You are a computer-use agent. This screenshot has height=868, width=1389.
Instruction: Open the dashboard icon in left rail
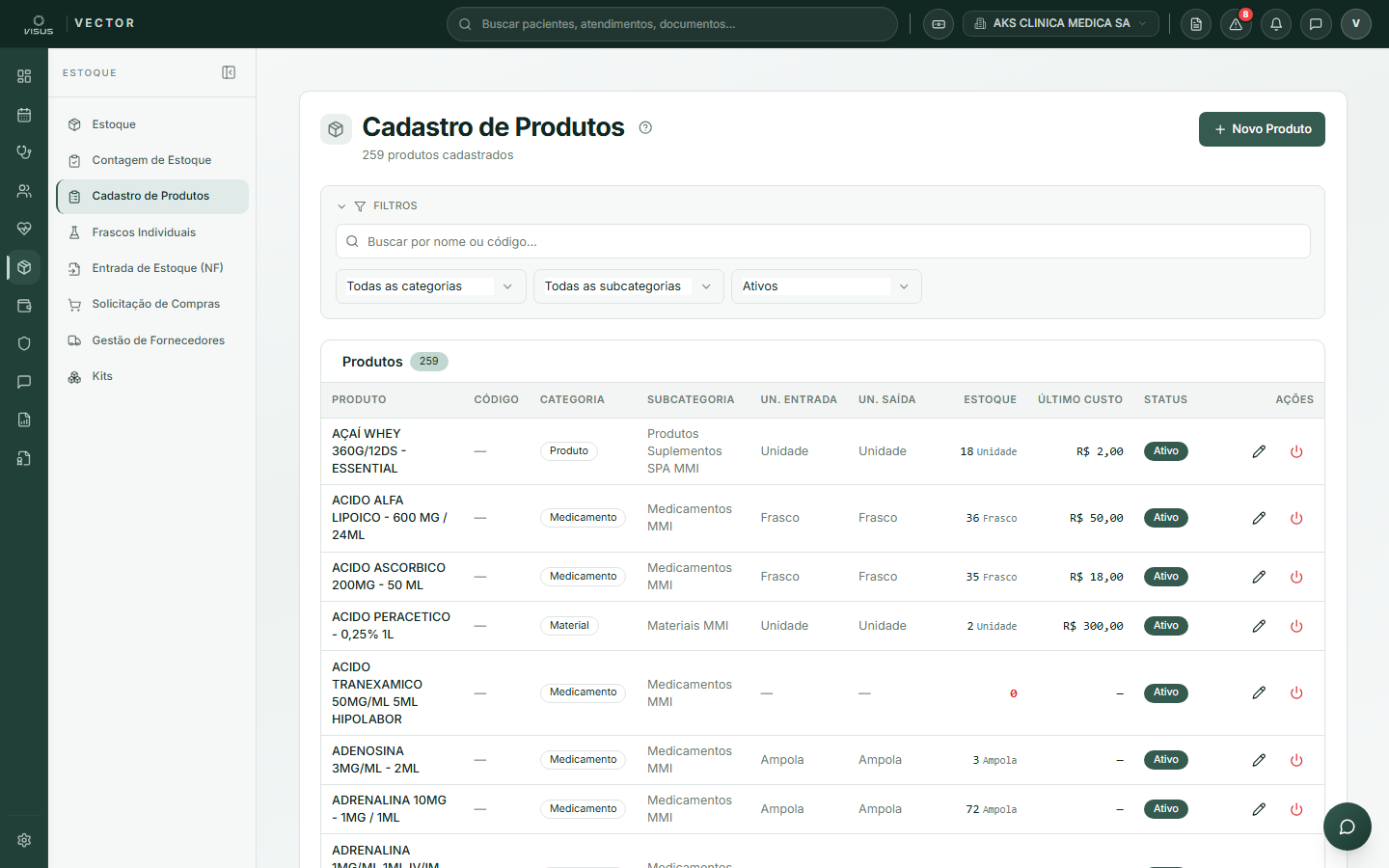click(x=24, y=76)
